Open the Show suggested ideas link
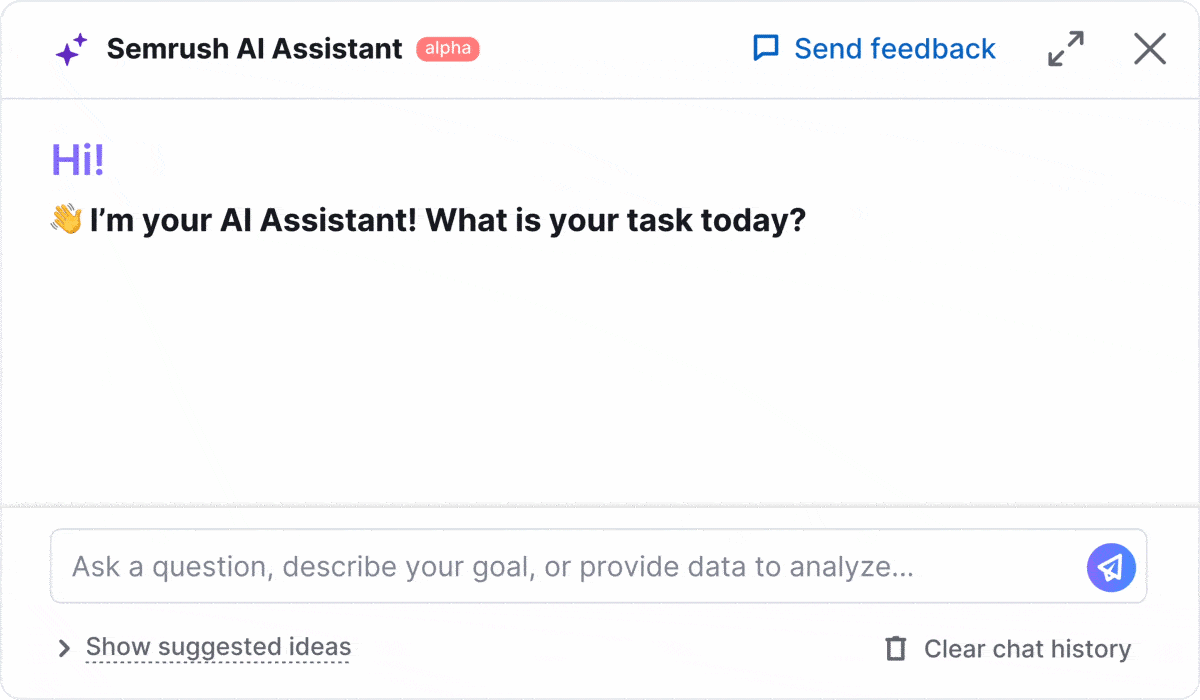 (x=218, y=648)
